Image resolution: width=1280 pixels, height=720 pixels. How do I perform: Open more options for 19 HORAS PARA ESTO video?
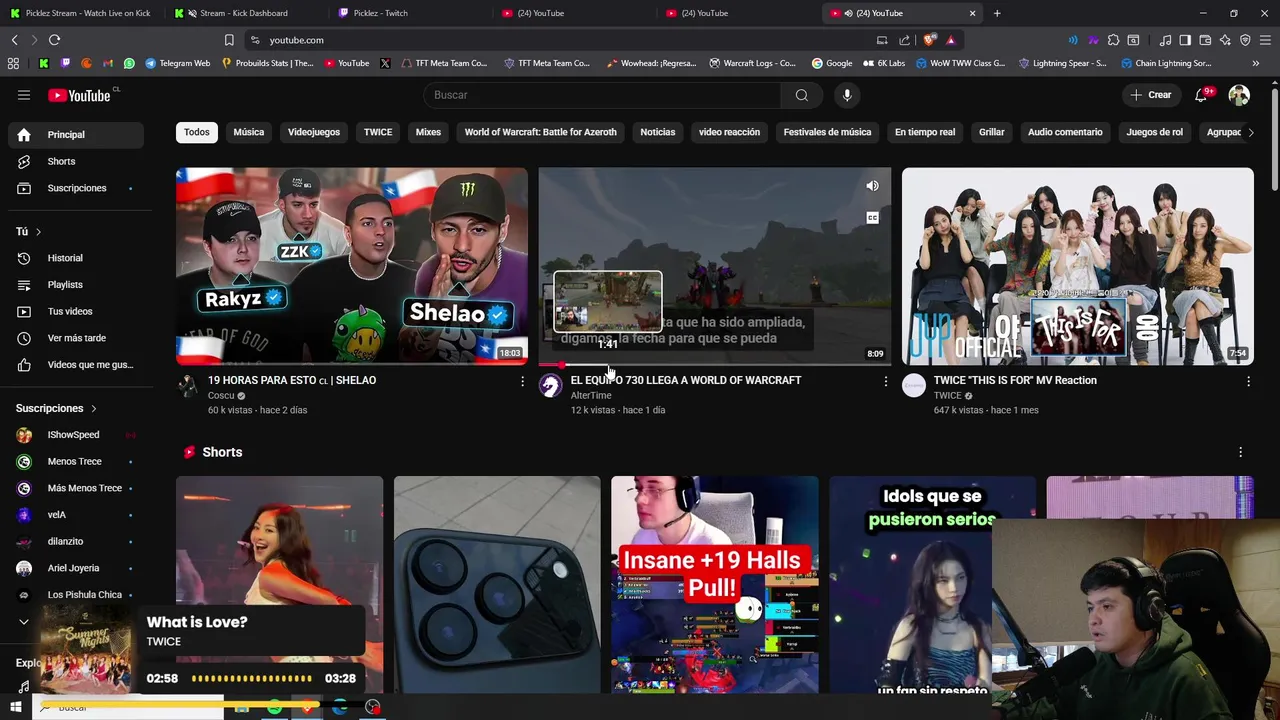point(522,381)
